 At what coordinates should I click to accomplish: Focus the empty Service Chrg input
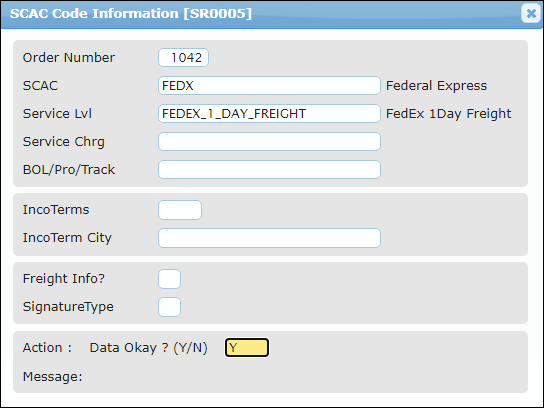click(x=269, y=142)
